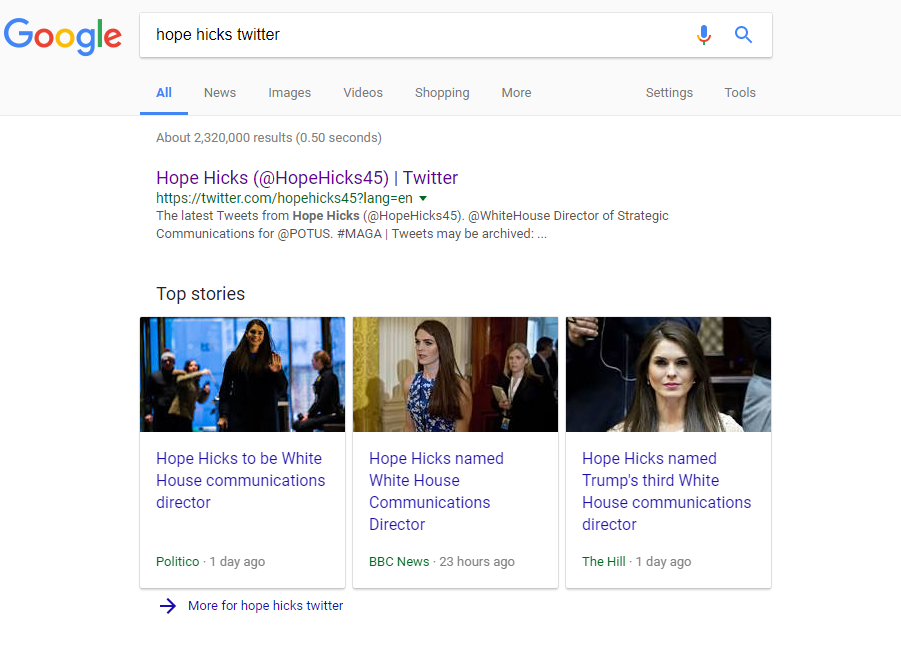The image size is (901, 649).
Task: Switch to the Images tab
Action: click(290, 93)
